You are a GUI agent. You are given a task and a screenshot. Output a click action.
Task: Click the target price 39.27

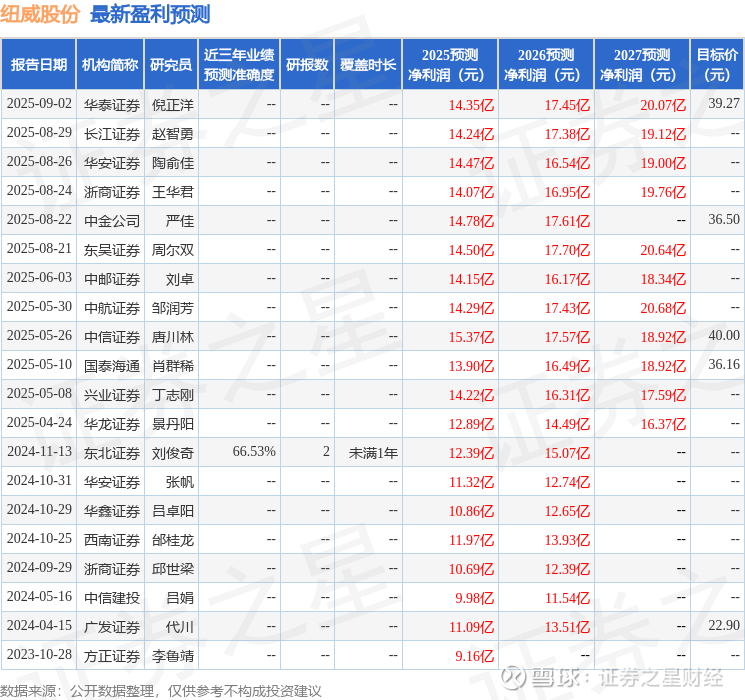click(724, 103)
